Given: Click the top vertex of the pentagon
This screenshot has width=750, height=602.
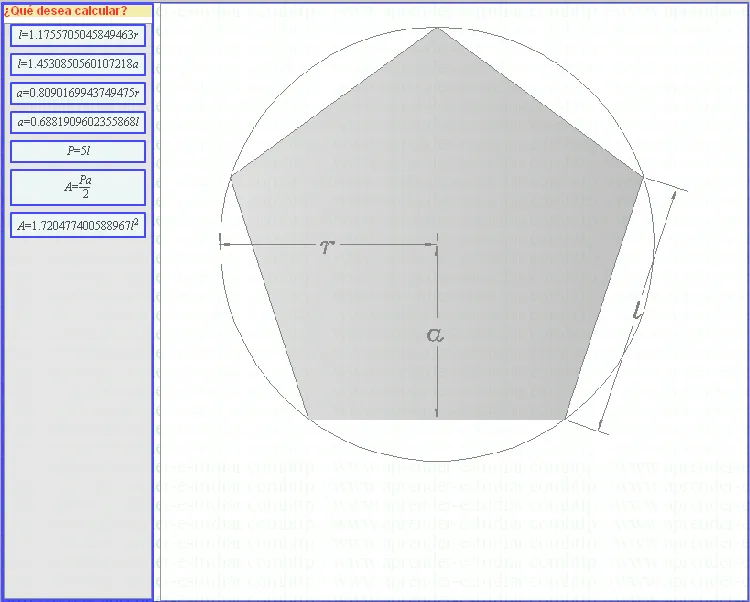Looking at the screenshot, I should point(437,28).
